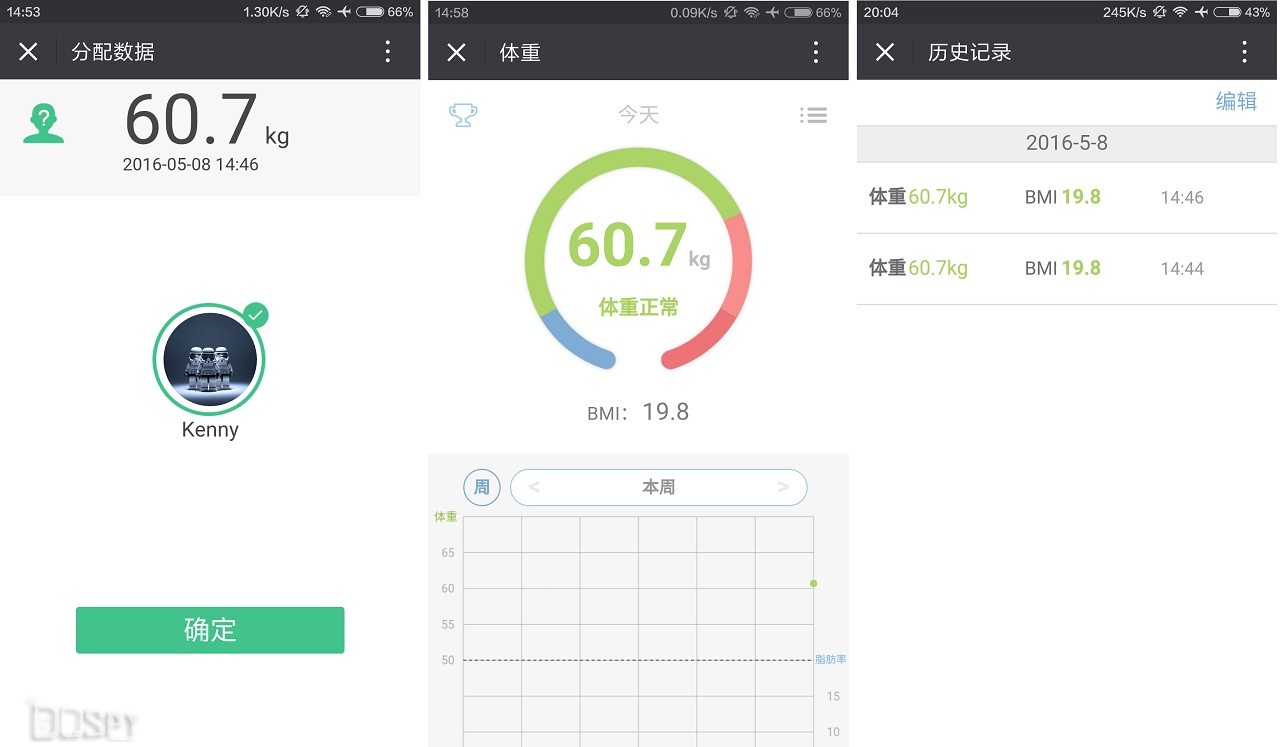Open the trophy achievements icon
Screen dimensions: 1280x747
[x=463, y=114]
